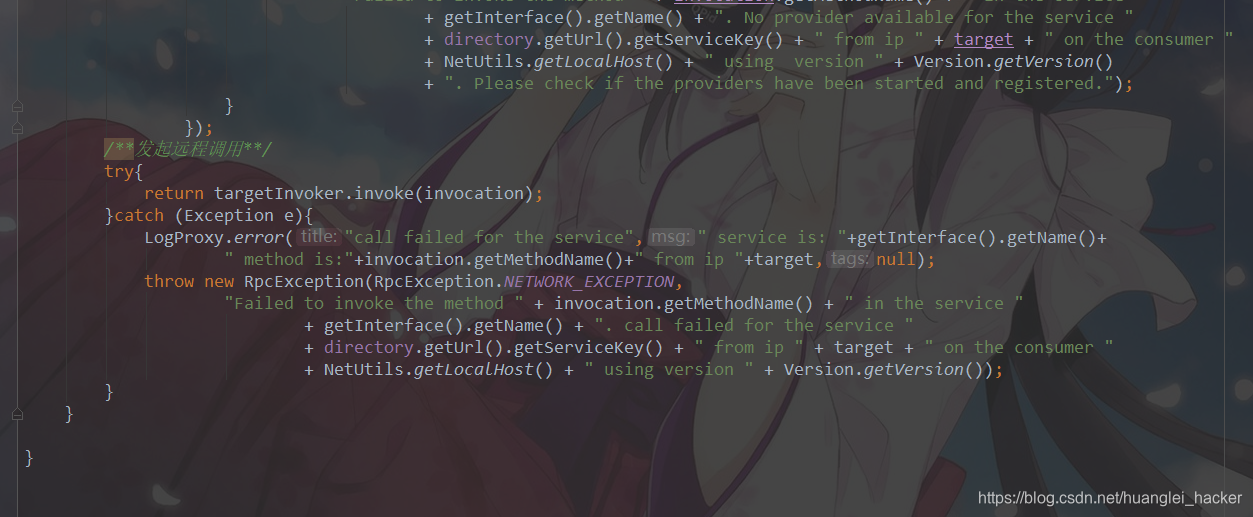Collapse fold marker beside the inner closing brace
The width and height of the screenshot is (1253, 517).
pos(17,106)
